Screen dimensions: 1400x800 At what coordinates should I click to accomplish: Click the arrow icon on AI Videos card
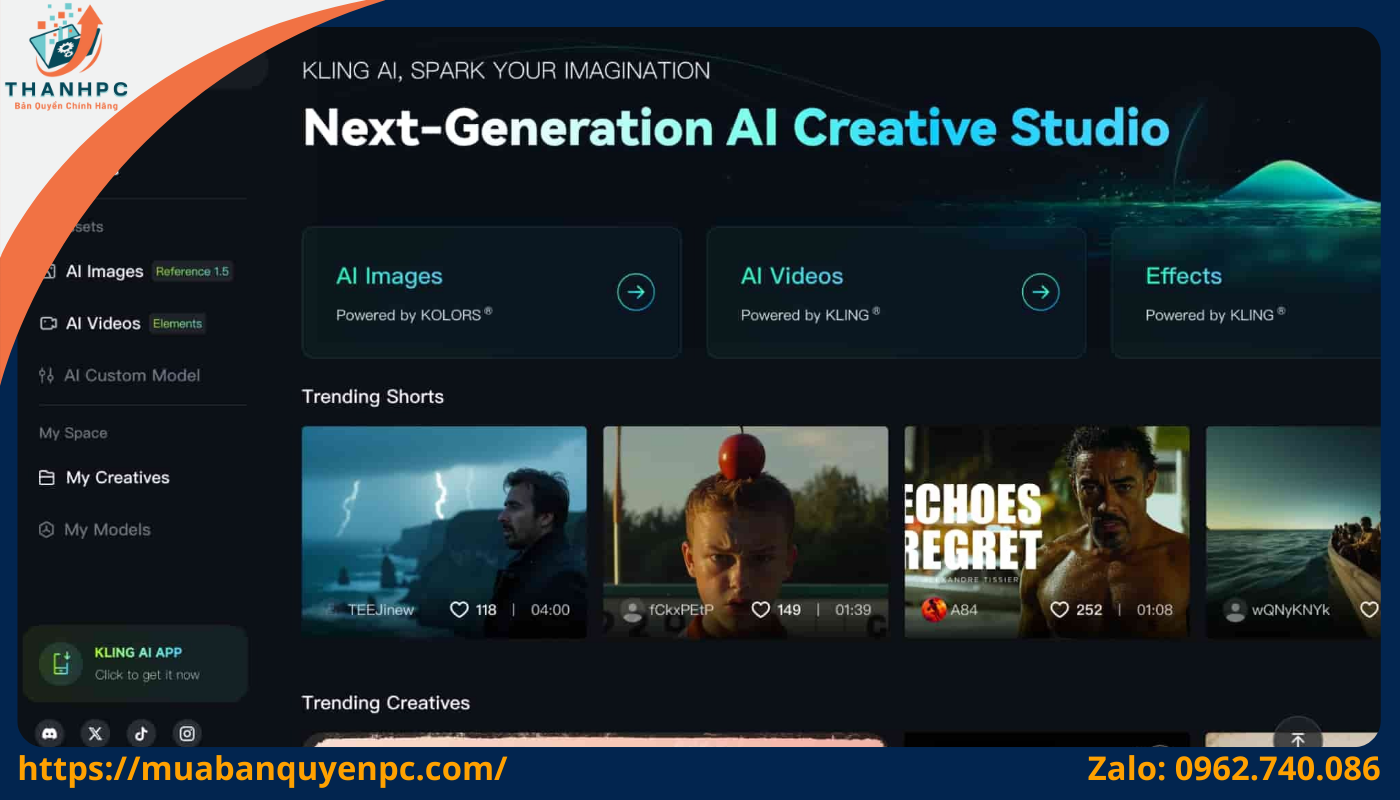tap(1040, 292)
